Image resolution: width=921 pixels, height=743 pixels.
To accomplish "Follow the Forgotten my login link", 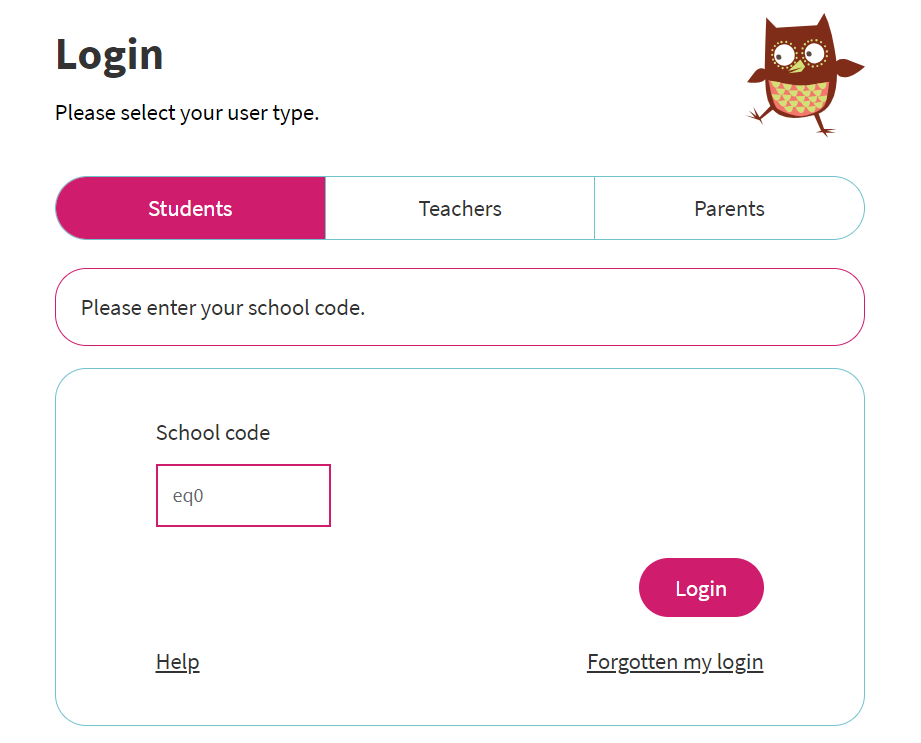I will click(675, 662).
